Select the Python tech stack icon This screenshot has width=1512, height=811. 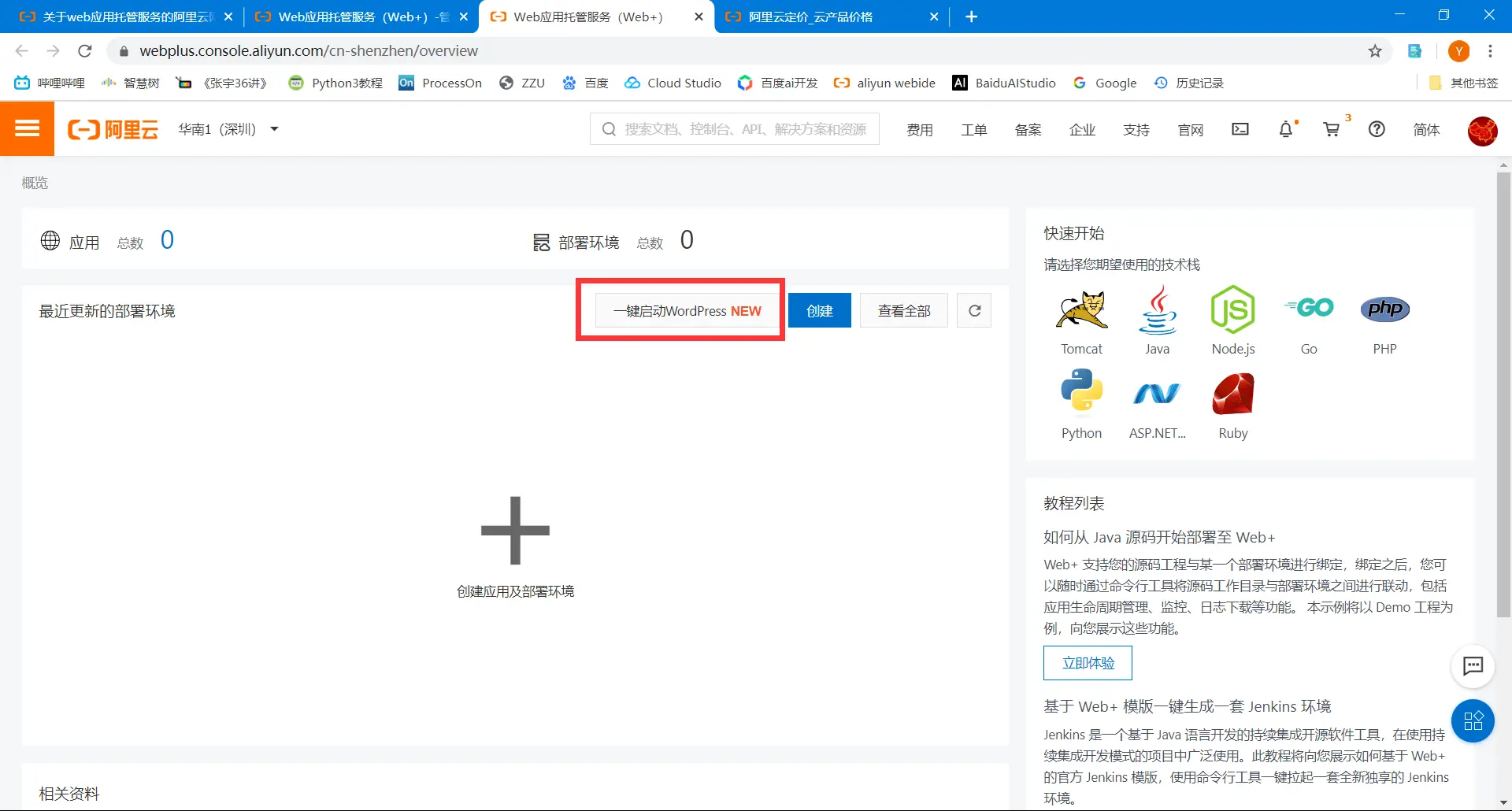pos(1081,391)
